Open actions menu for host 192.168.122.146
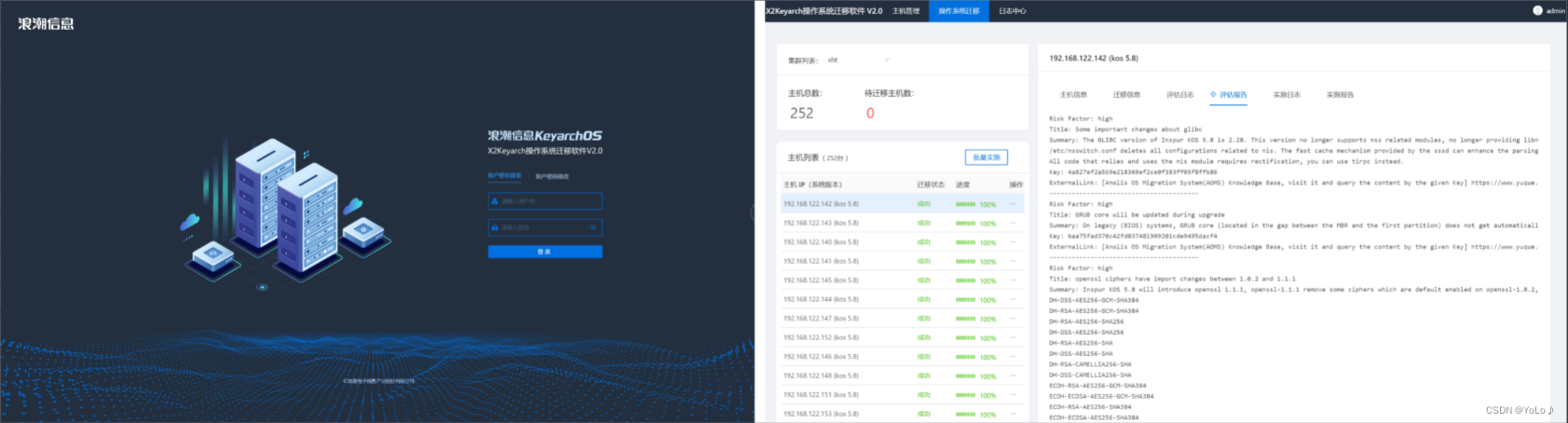 click(1013, 357)
